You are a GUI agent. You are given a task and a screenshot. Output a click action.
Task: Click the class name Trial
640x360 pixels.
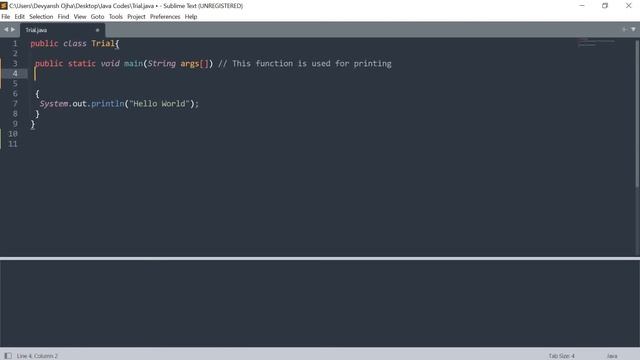[x=103, y=43]
